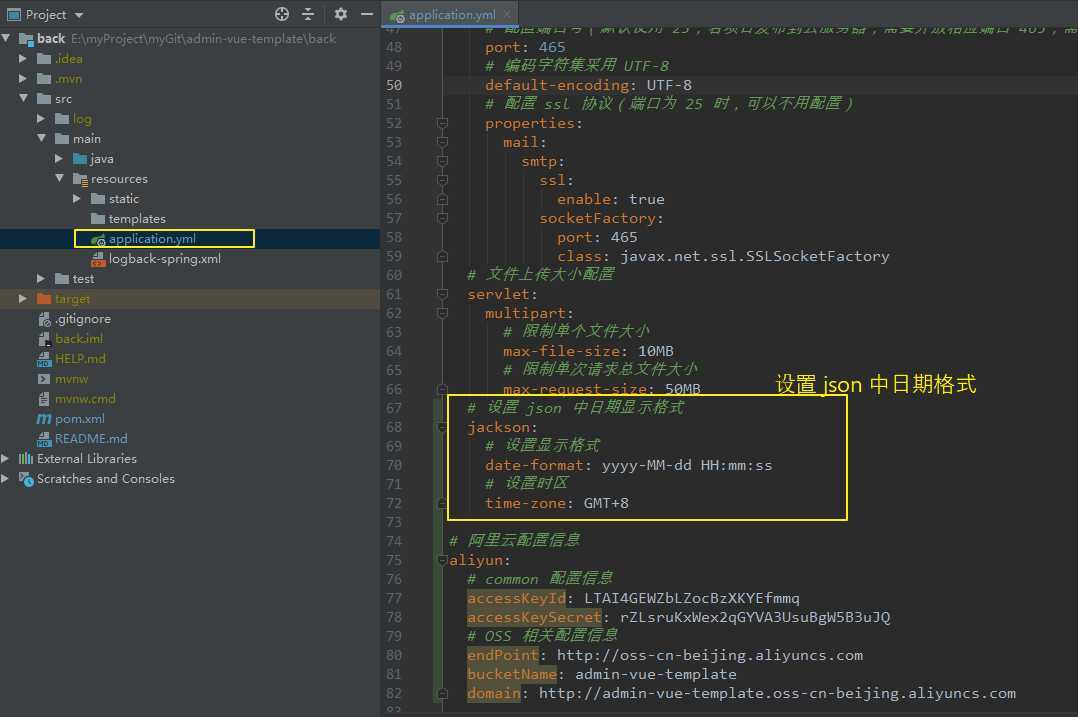
Task: Click the Scratches and Consoles icon
Action: [x=26, y=478]
